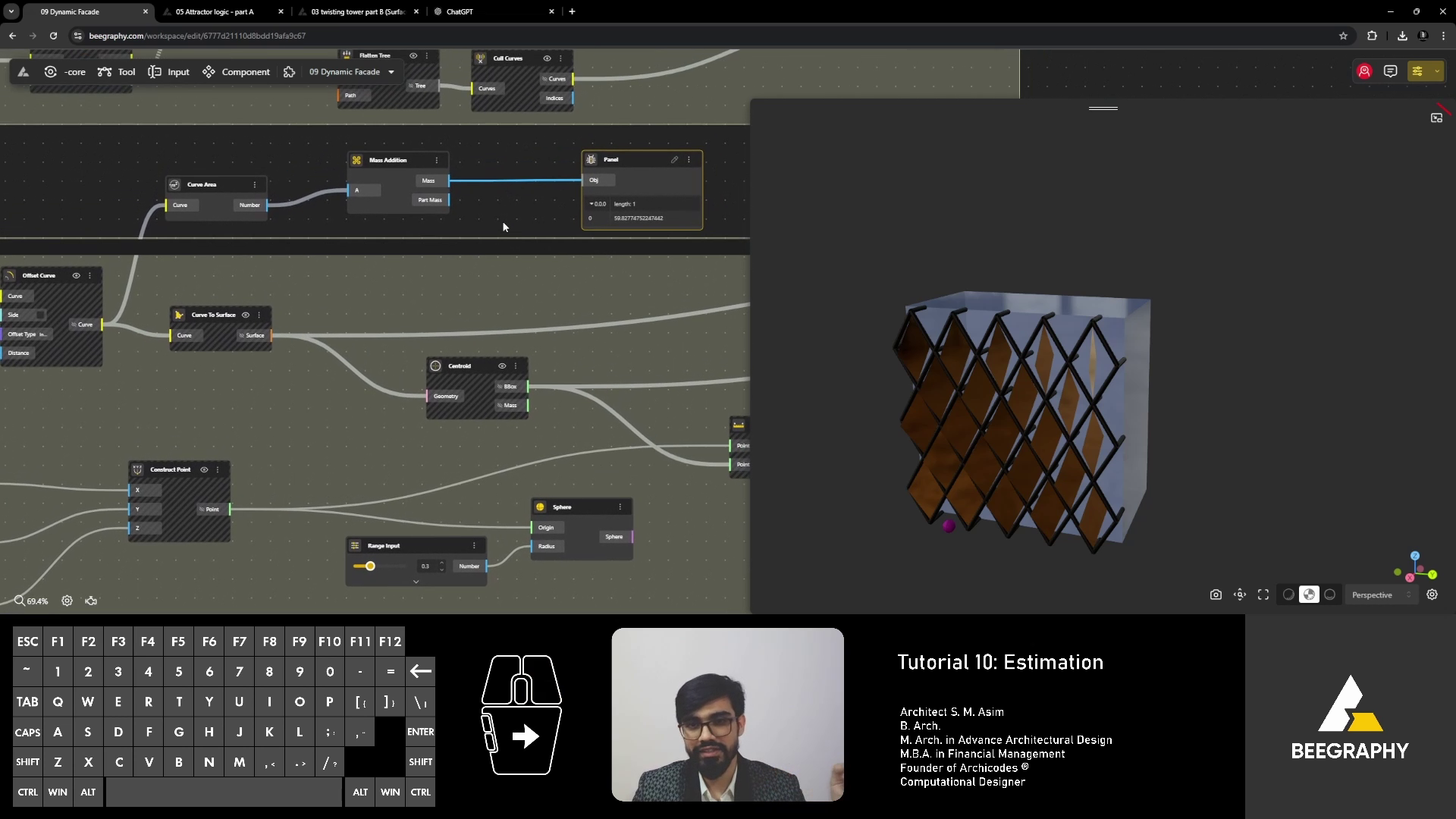Image resolution: width=1456 pixels, height=819 pixels.
Task: Select the value 59.82774752247442 in Panel
Action: tap(639, 218)
